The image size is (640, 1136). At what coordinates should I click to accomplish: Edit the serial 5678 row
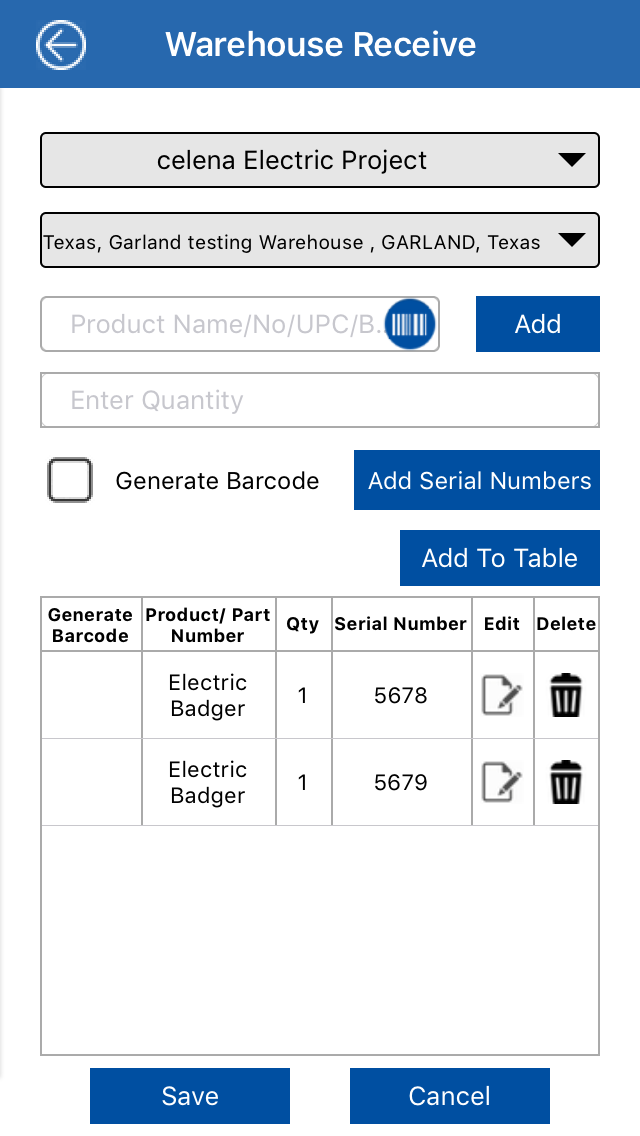[x=502, y=696]
